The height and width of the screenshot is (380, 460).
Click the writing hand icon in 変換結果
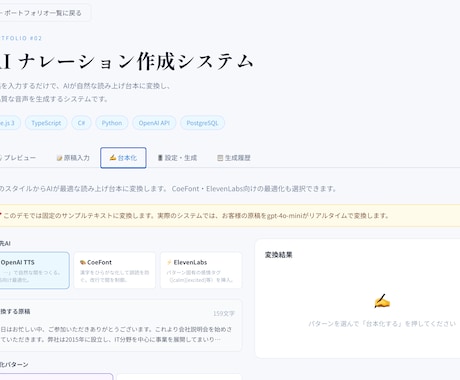(382, 301)
